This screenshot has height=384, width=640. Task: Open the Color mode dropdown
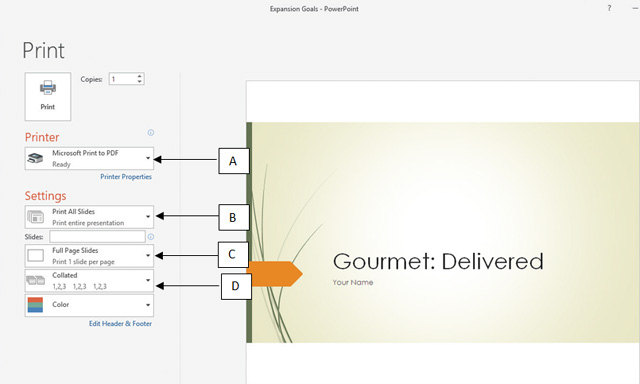click(89, 305)
